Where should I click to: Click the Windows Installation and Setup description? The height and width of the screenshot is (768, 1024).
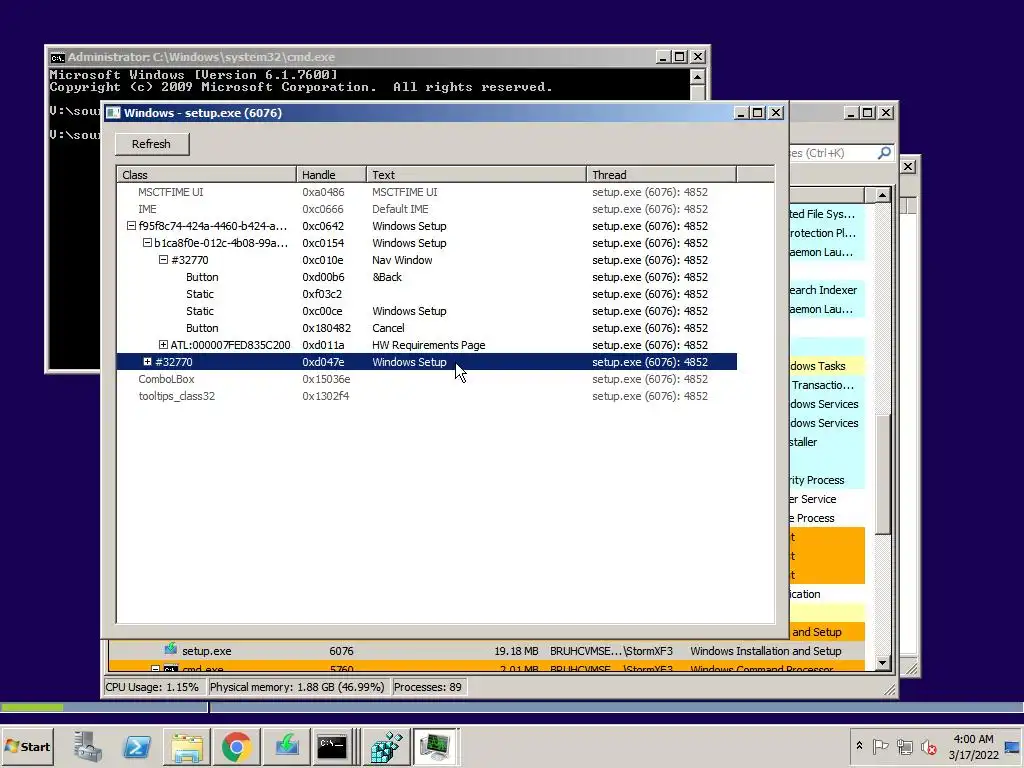point(765,650)
